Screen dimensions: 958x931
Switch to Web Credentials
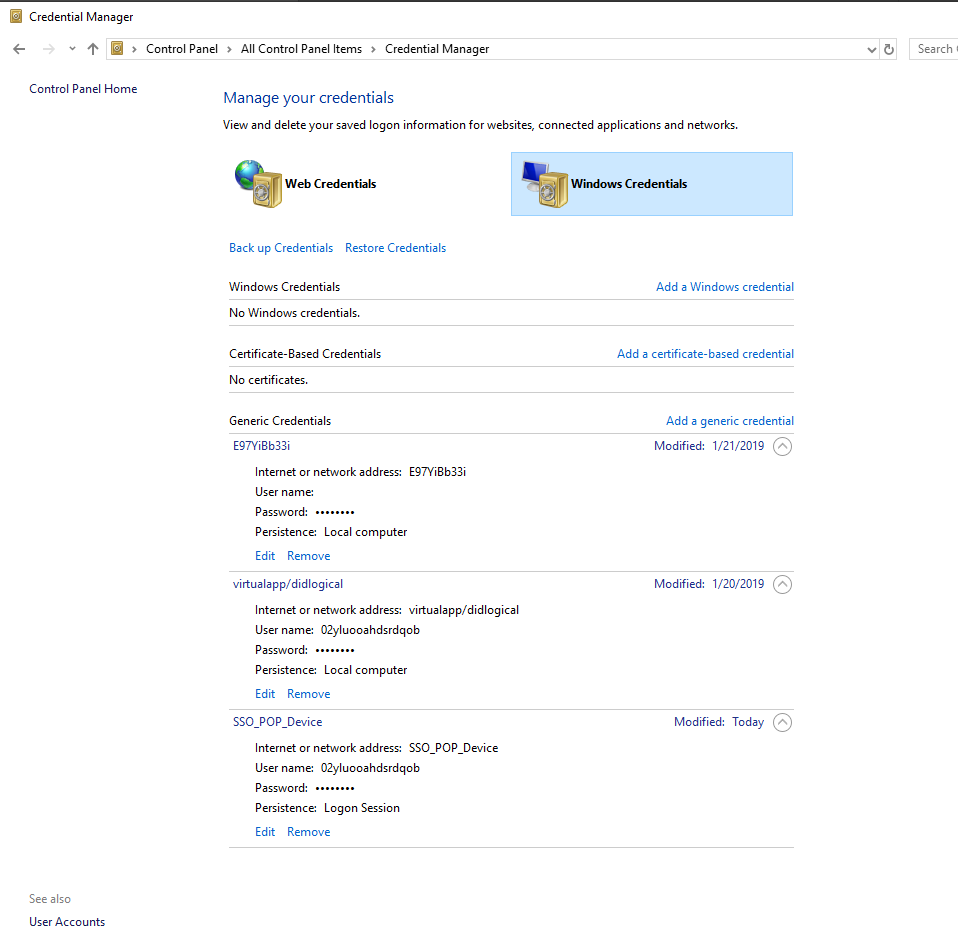pos(331,184)
